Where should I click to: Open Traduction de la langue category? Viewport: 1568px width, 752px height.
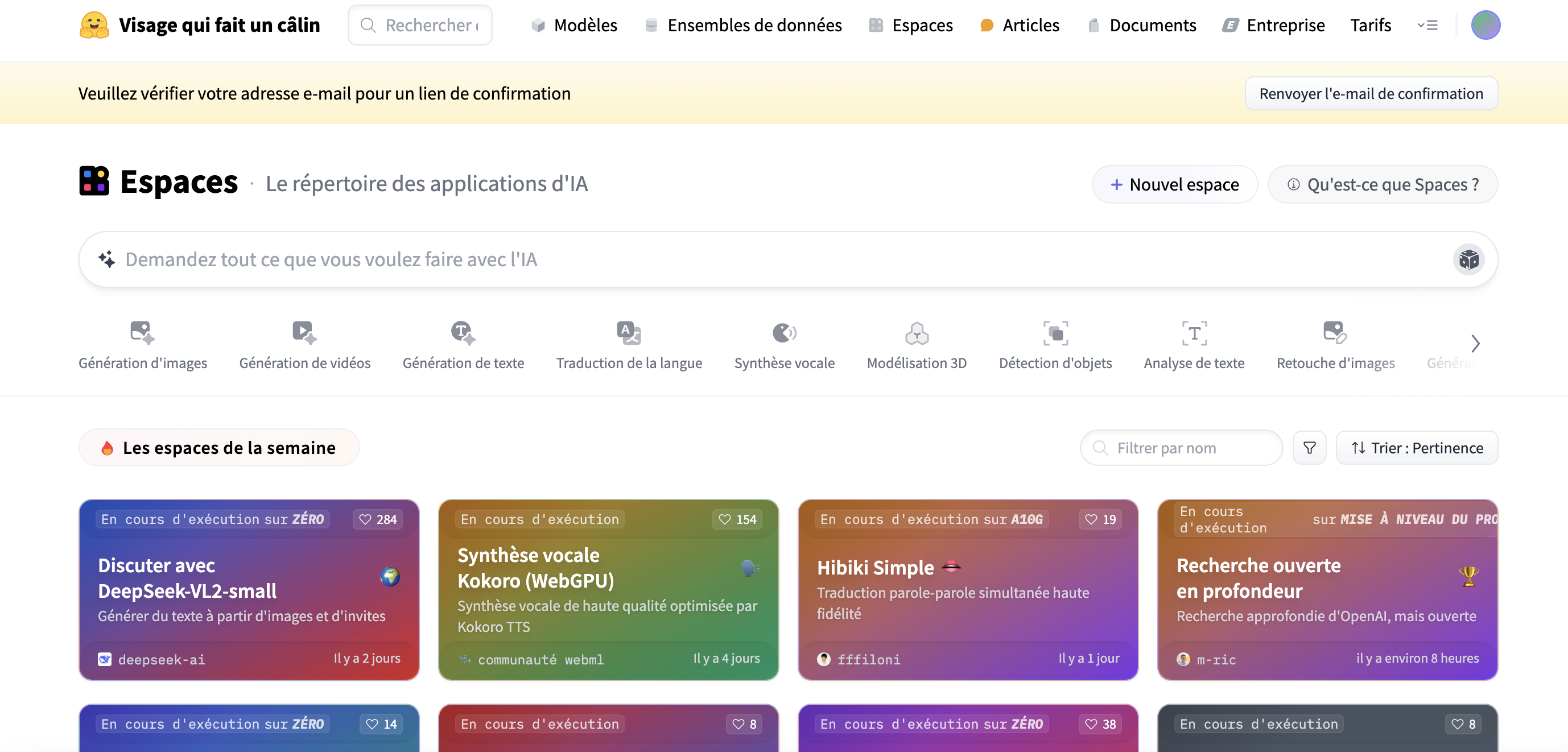tap(629, 346)
